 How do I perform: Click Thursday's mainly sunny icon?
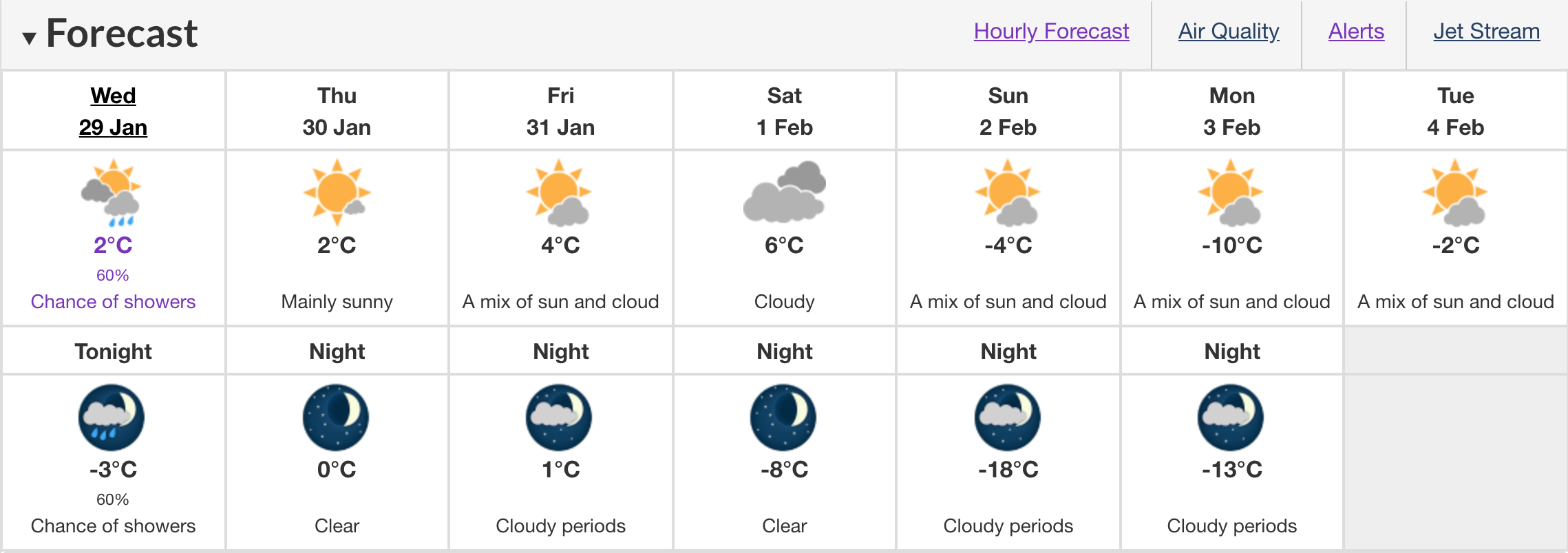(x=337, y=193)
